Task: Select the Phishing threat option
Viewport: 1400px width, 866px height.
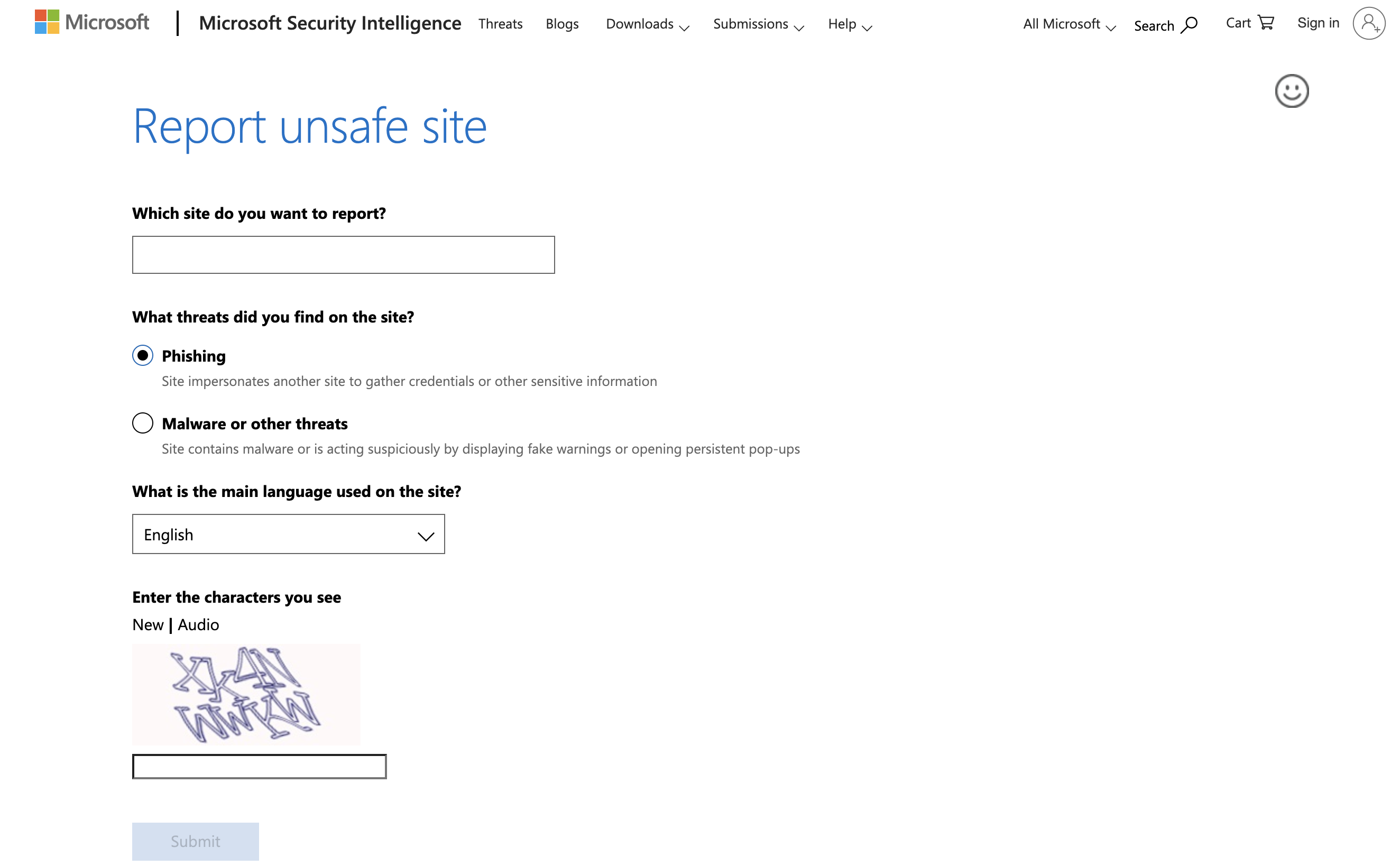Action: (x=143, y=355)
